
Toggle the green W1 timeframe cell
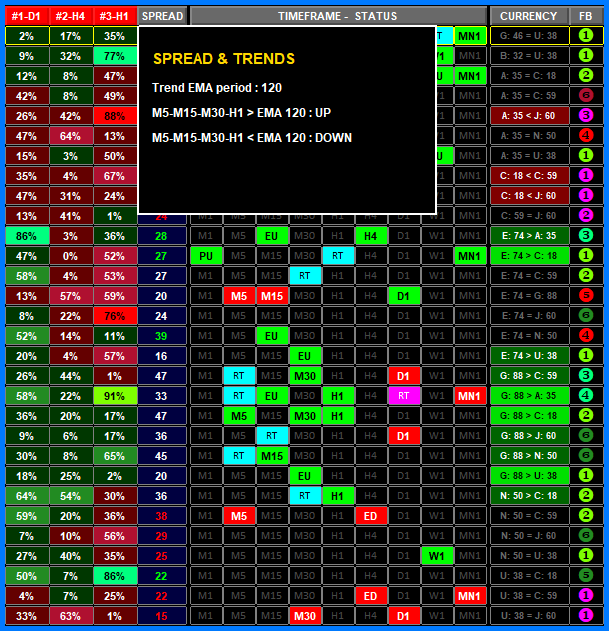435,555
